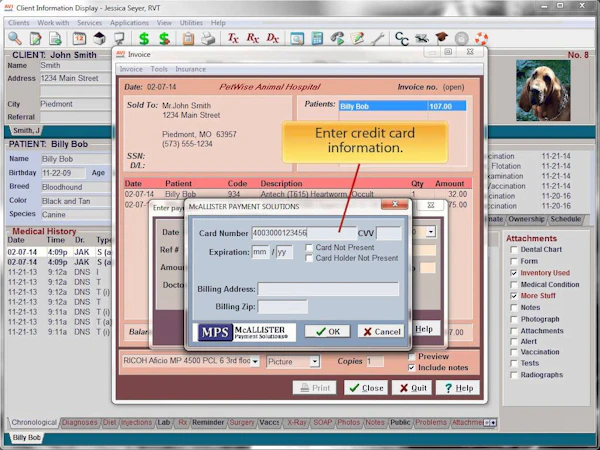This screenshot has width=600, height=450.
Task: Switch to the Lab tab
Action: click(164, 422)
